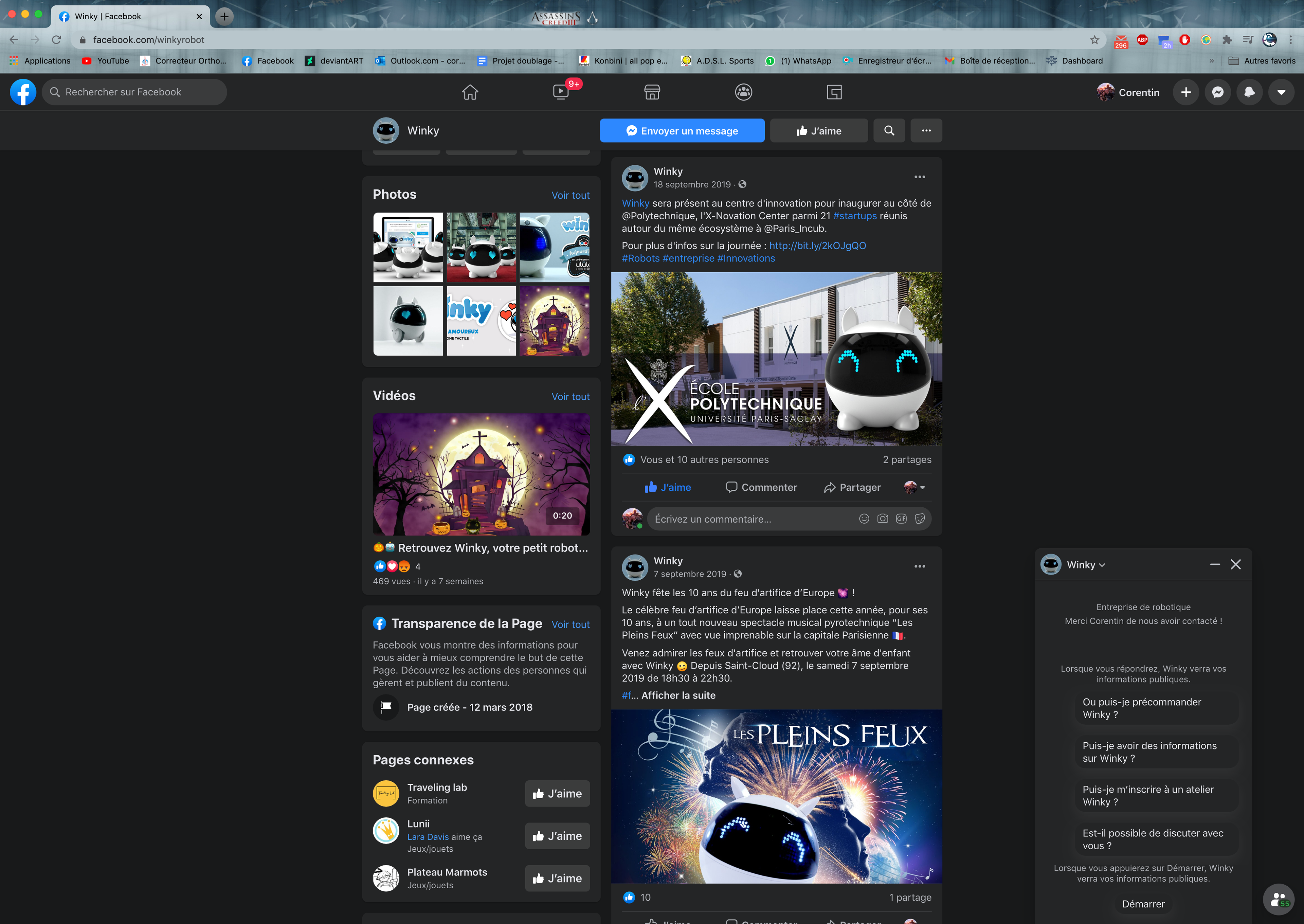Viewport: 1304px width, 924px height.
Task: Click Envoyer un message button
Action: point(682,131)
